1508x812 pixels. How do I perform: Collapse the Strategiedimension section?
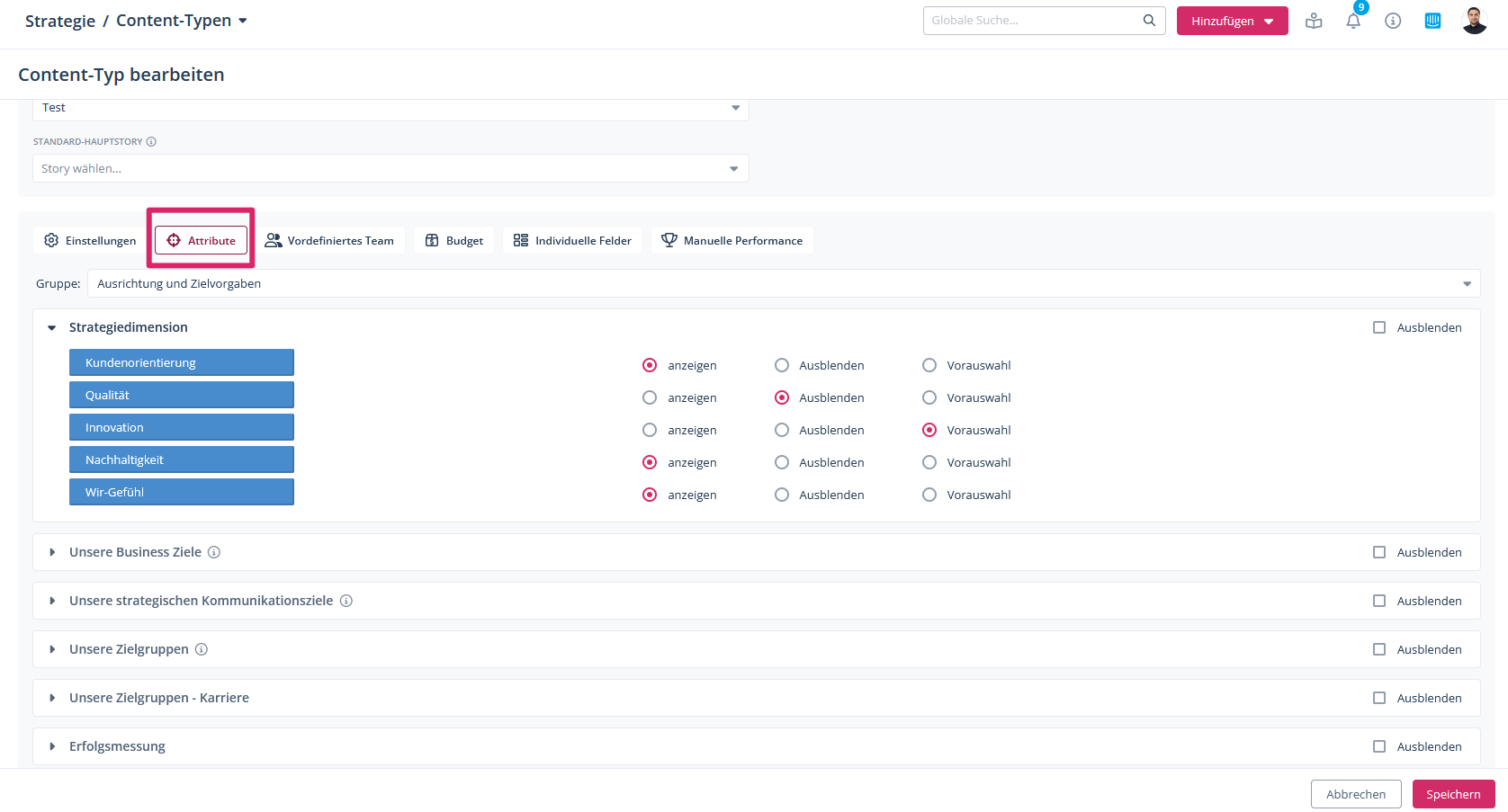[52, 327]
